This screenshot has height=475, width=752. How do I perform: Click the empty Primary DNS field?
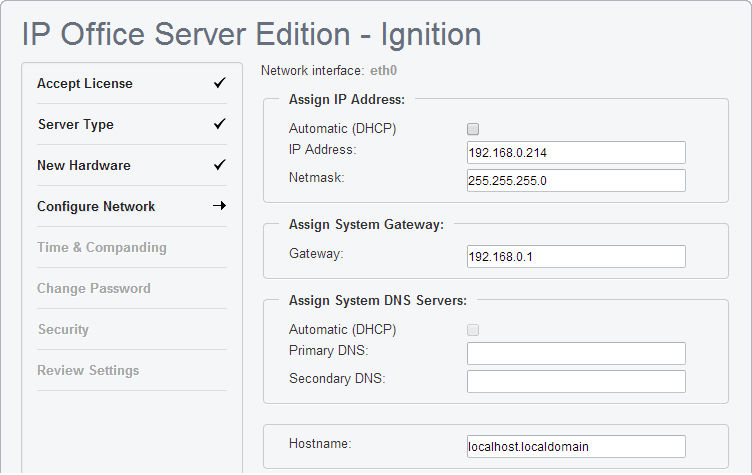(x=576, y=354)
